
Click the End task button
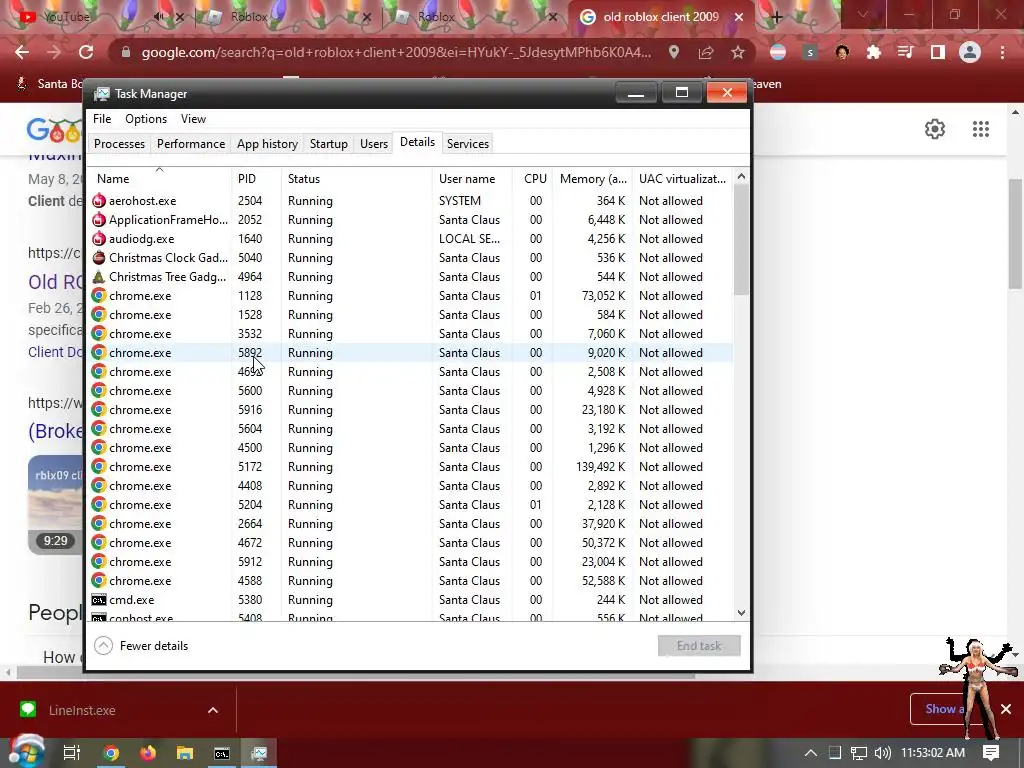(699, 646)
